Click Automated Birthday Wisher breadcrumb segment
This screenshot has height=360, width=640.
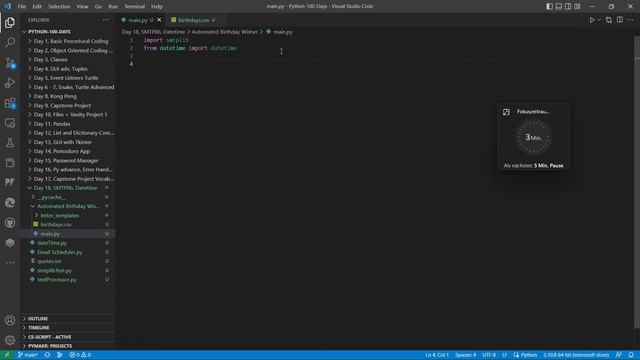click(224, 32)
